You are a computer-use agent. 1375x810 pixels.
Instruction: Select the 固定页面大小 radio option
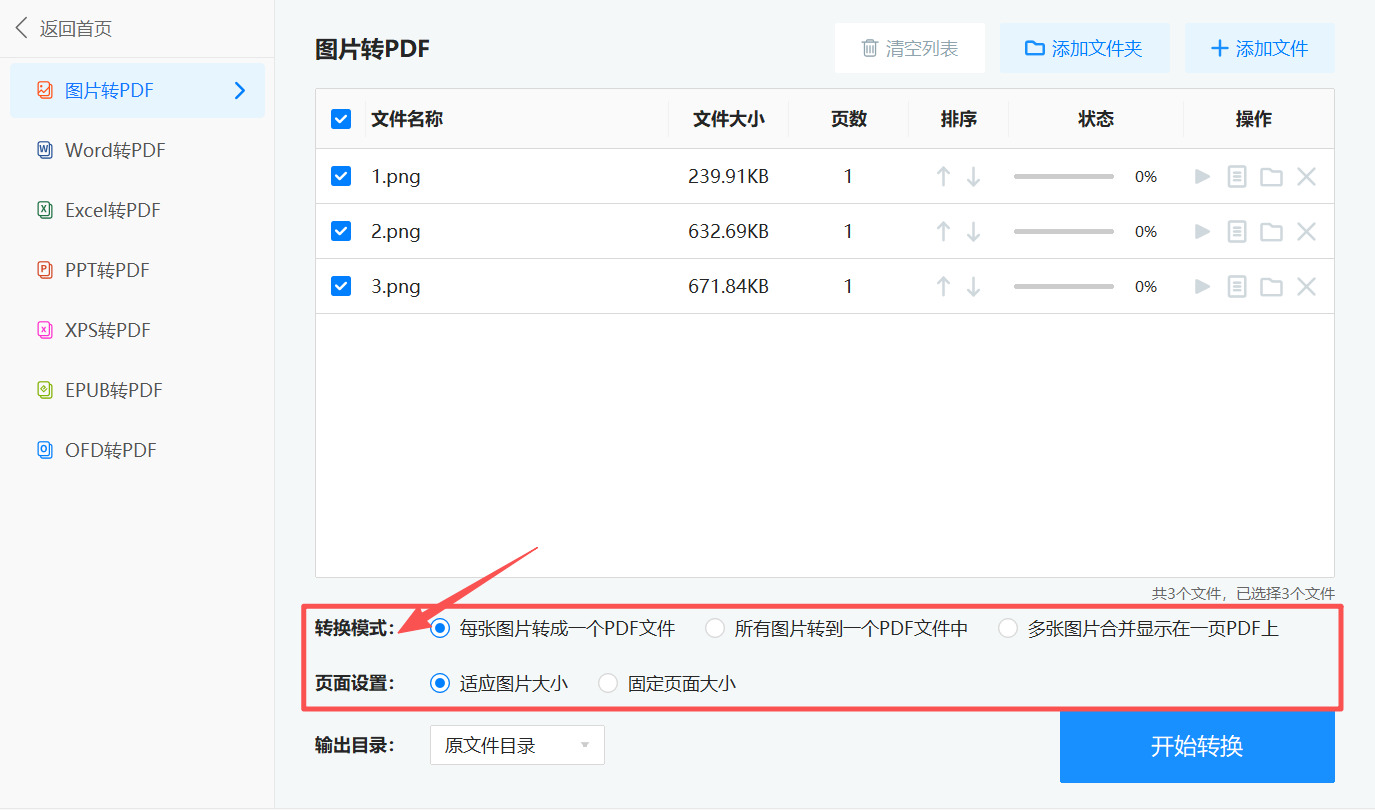pos(608,683)
